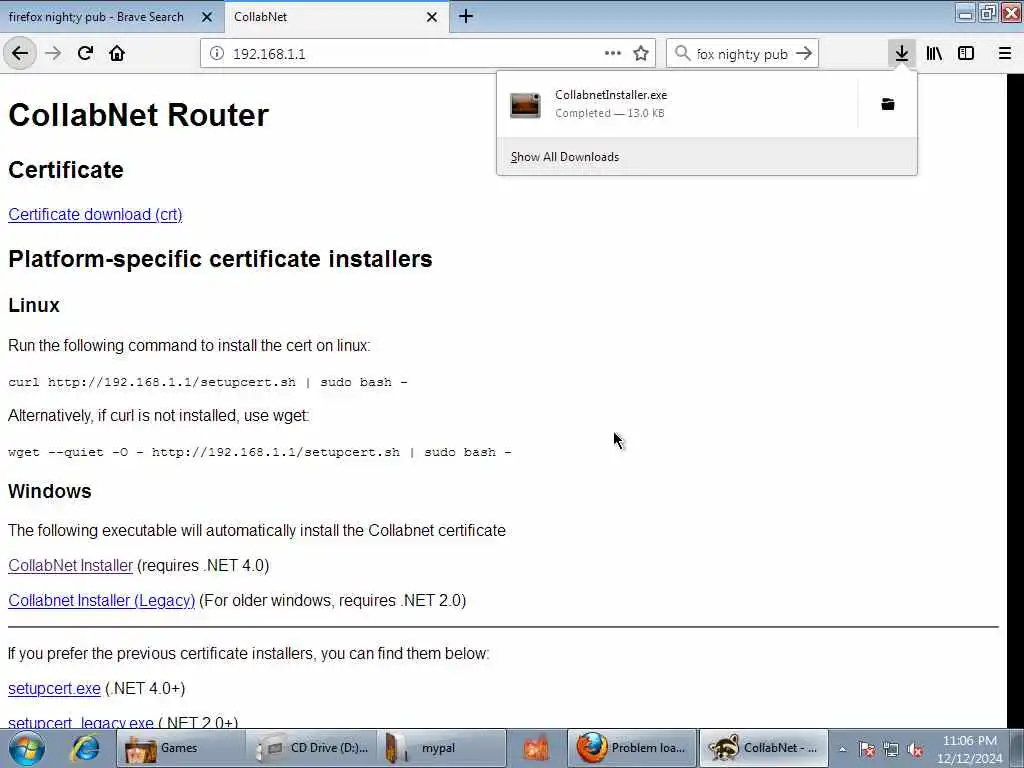Open the Firefox hamburger menu

pyautogui.click(x=1005, y=54)
